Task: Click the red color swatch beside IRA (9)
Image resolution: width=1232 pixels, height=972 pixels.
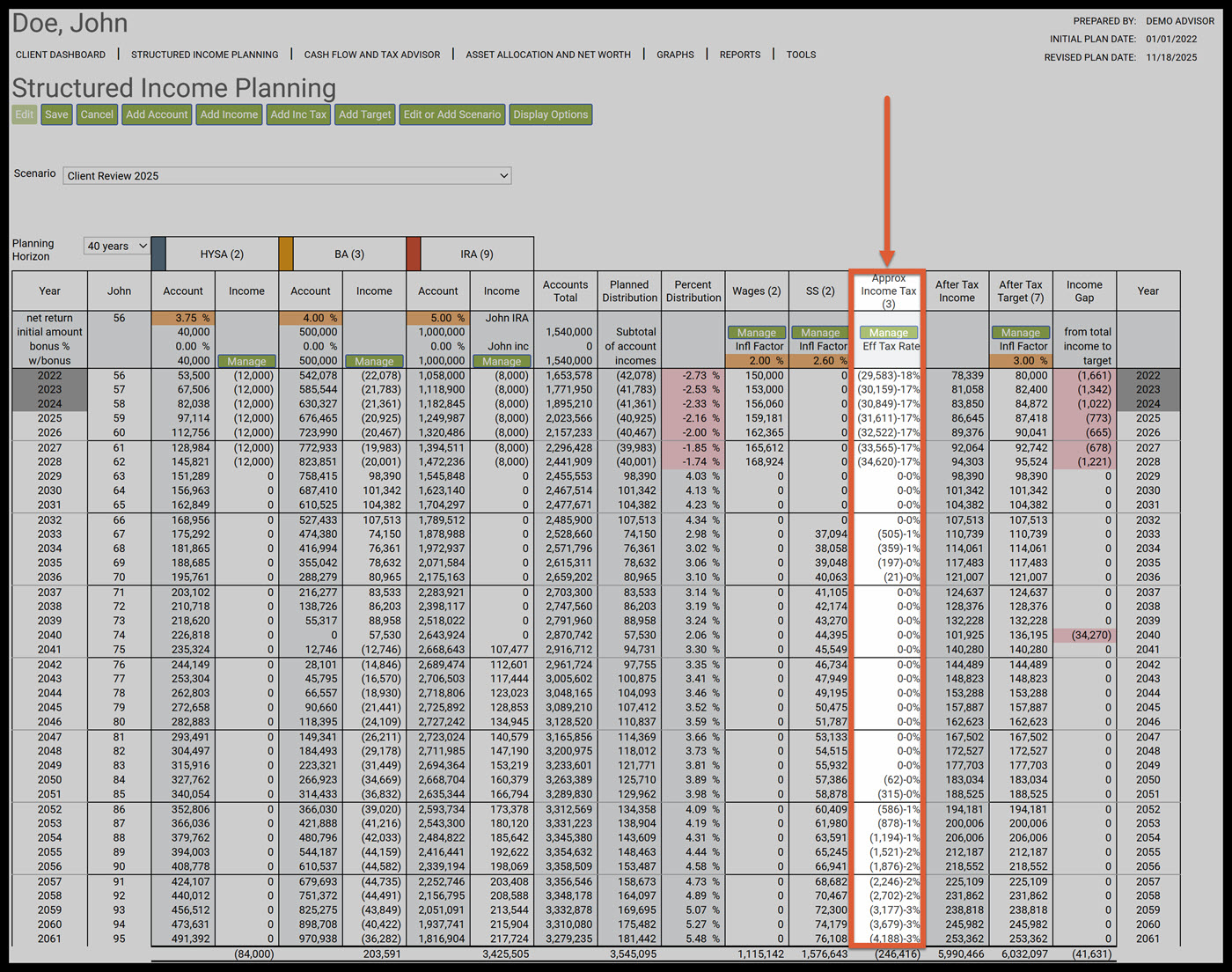Action: [414, 254]
